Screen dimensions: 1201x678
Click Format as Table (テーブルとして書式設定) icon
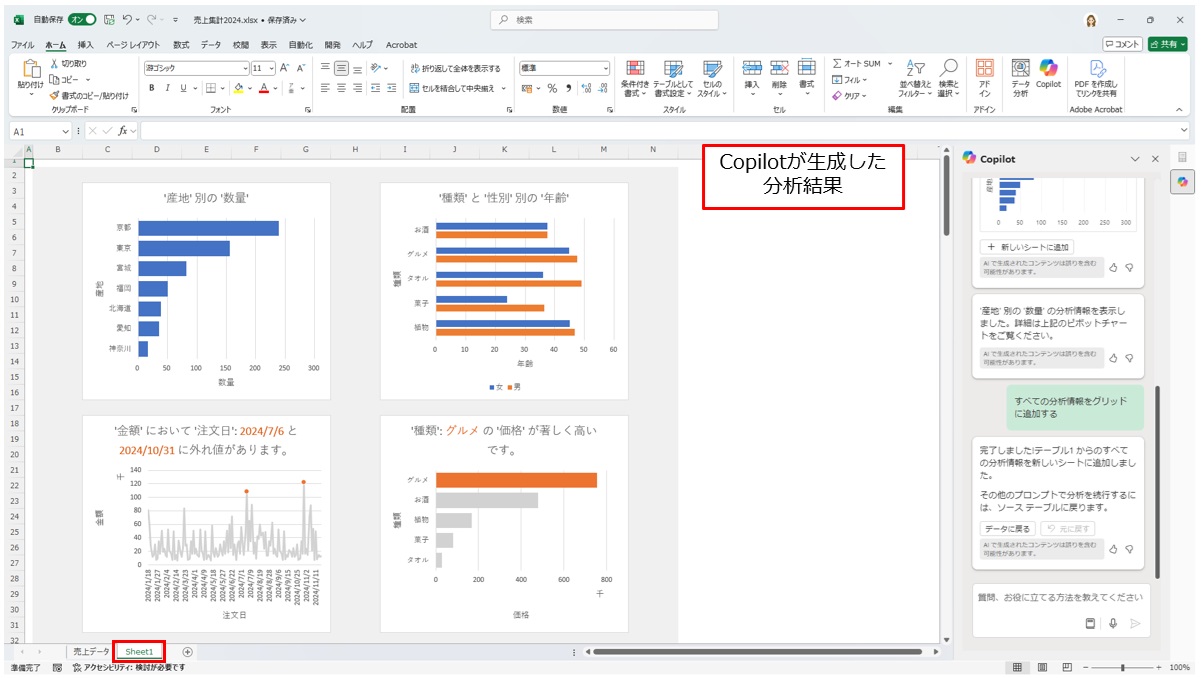coord(675,69)
